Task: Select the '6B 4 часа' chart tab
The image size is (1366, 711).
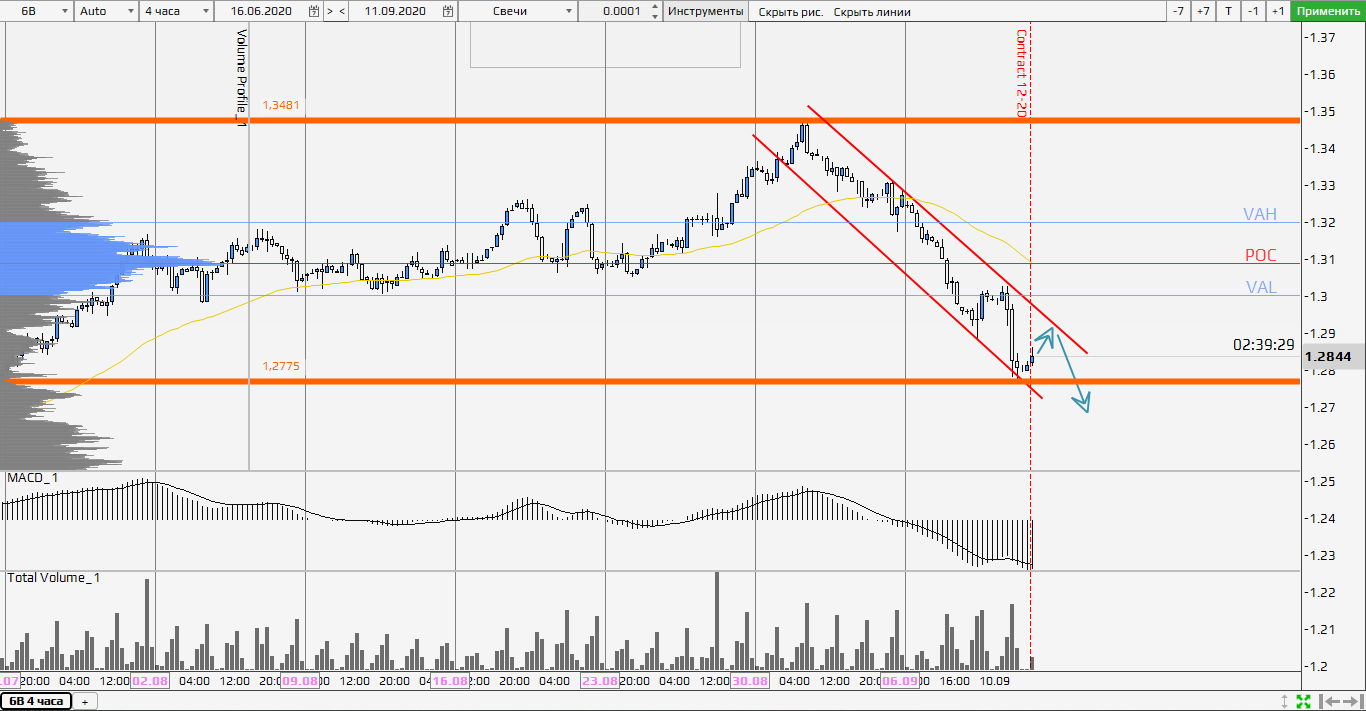Action: coord(36,701)
